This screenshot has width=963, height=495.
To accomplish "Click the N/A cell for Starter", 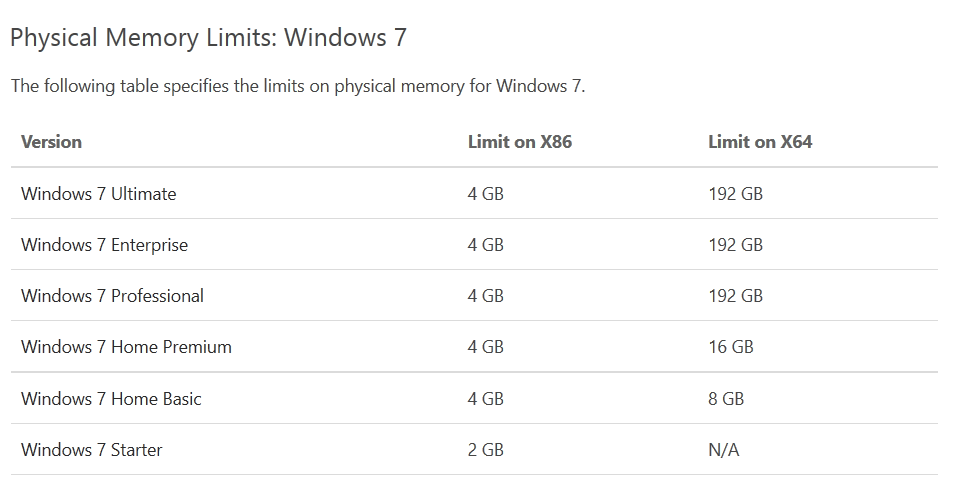I will (723, 450).
